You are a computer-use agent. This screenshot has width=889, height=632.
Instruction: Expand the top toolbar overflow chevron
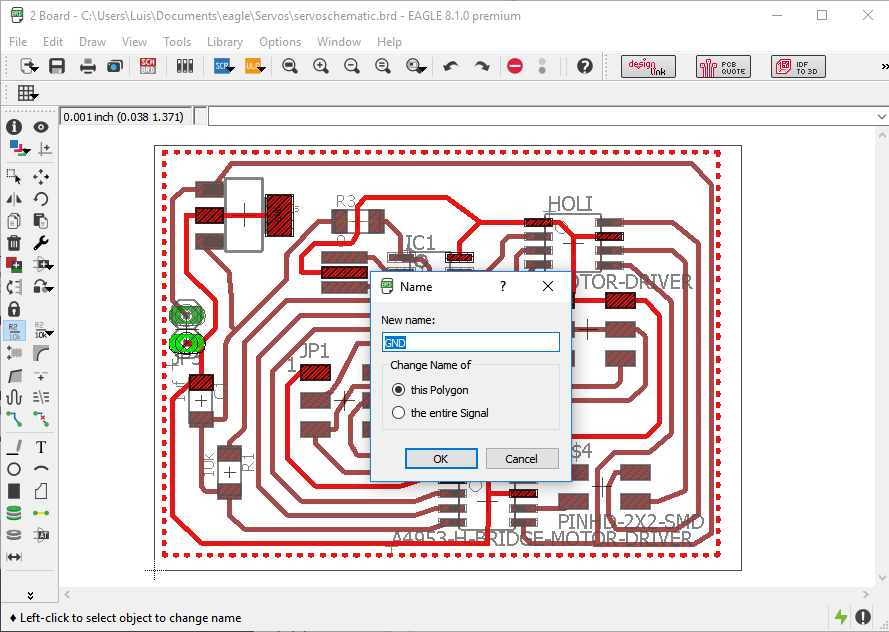884,66
